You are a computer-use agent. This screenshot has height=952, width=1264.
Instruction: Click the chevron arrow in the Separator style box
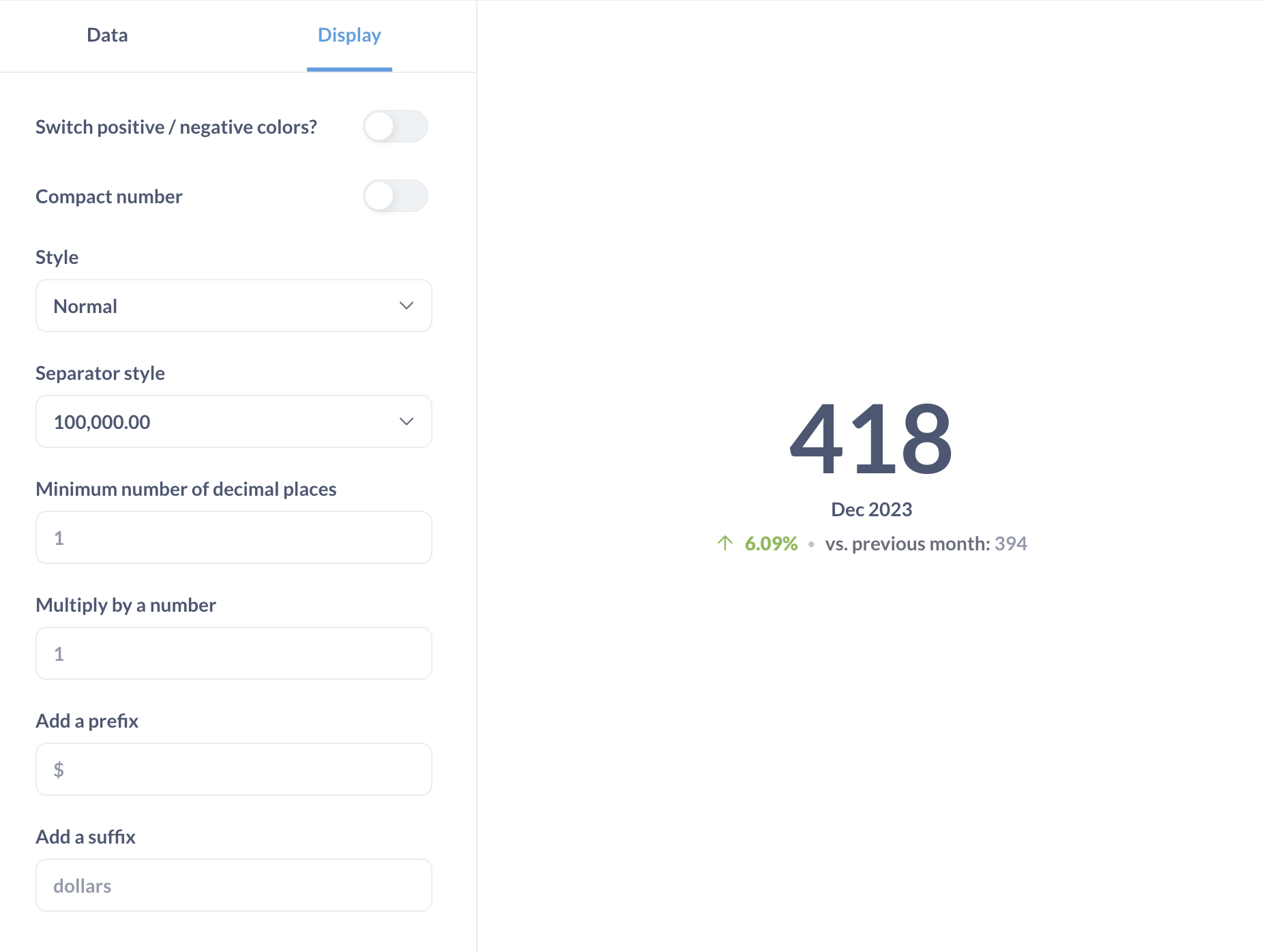407,422
